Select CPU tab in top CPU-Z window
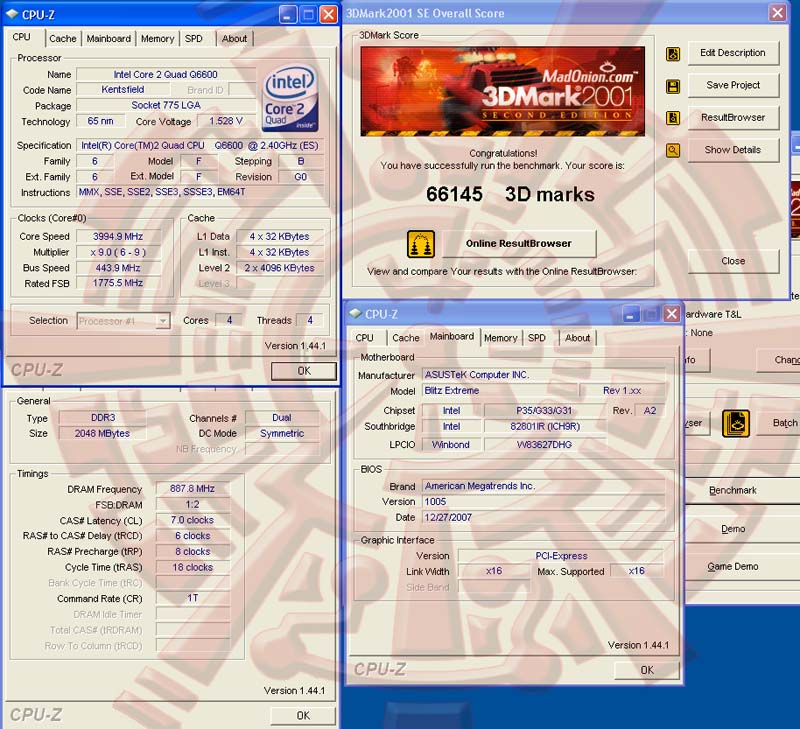The height and width of the screenshot is (729, 800). pos(22,37)
